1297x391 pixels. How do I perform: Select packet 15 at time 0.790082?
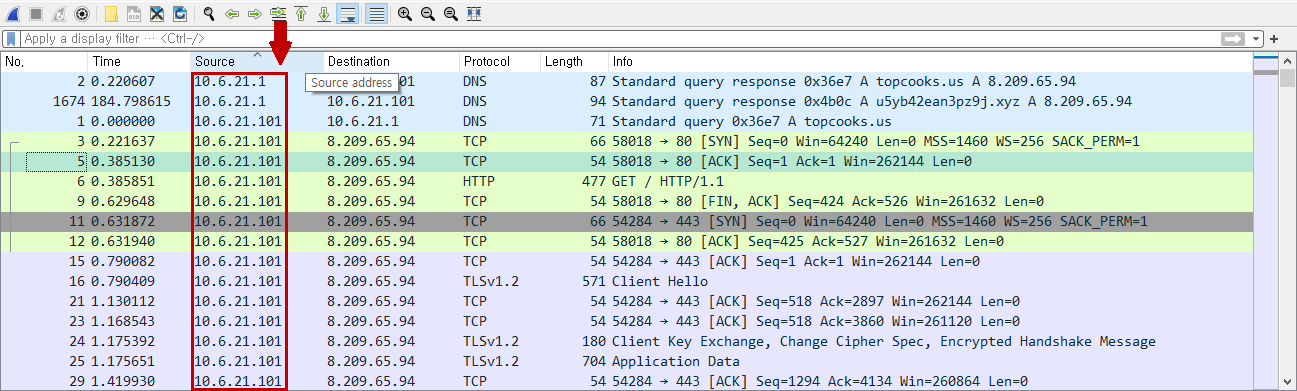click(626, 261)
